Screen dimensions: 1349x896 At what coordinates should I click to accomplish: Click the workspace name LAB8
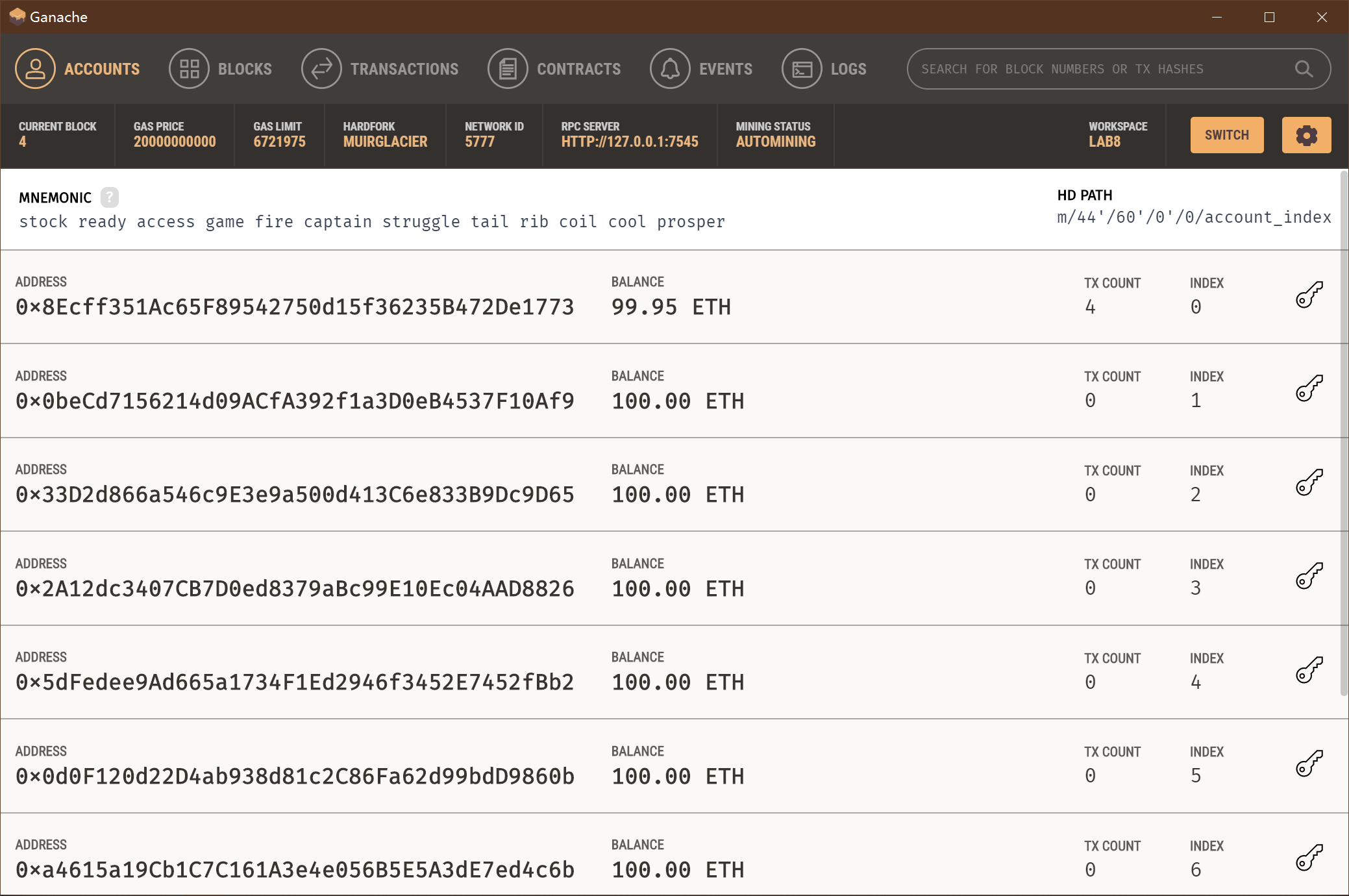[1104, 142]
